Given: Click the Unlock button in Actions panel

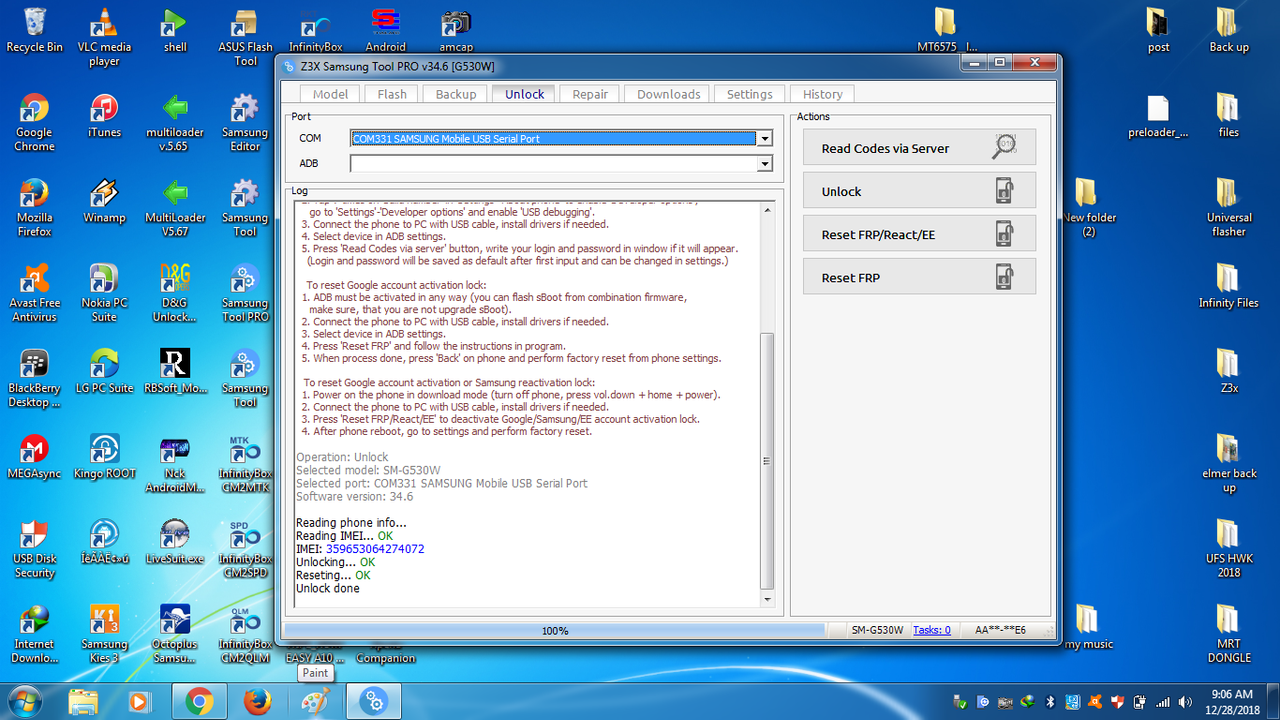Looking at the screenshot, I should [919, 191].
